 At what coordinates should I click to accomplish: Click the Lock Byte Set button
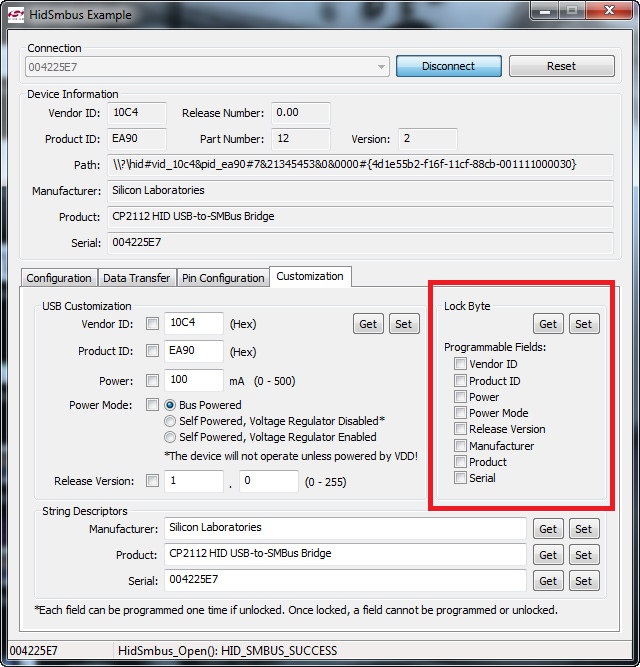584,324
